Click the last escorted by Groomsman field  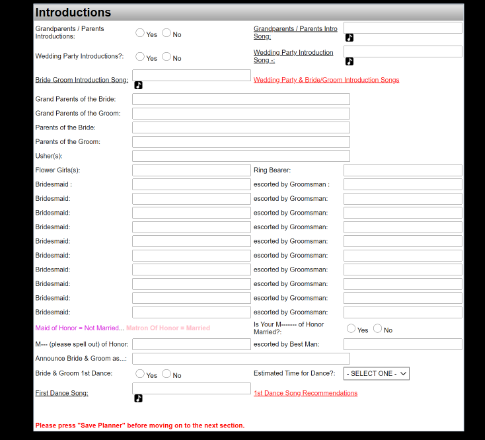403,312
